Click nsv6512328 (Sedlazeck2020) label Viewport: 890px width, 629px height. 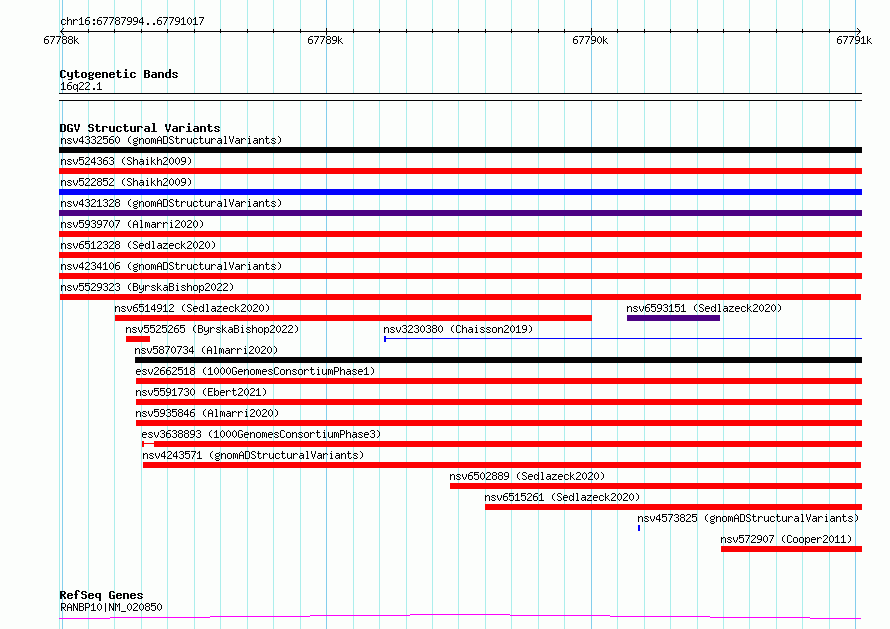[x=138, y=245]
